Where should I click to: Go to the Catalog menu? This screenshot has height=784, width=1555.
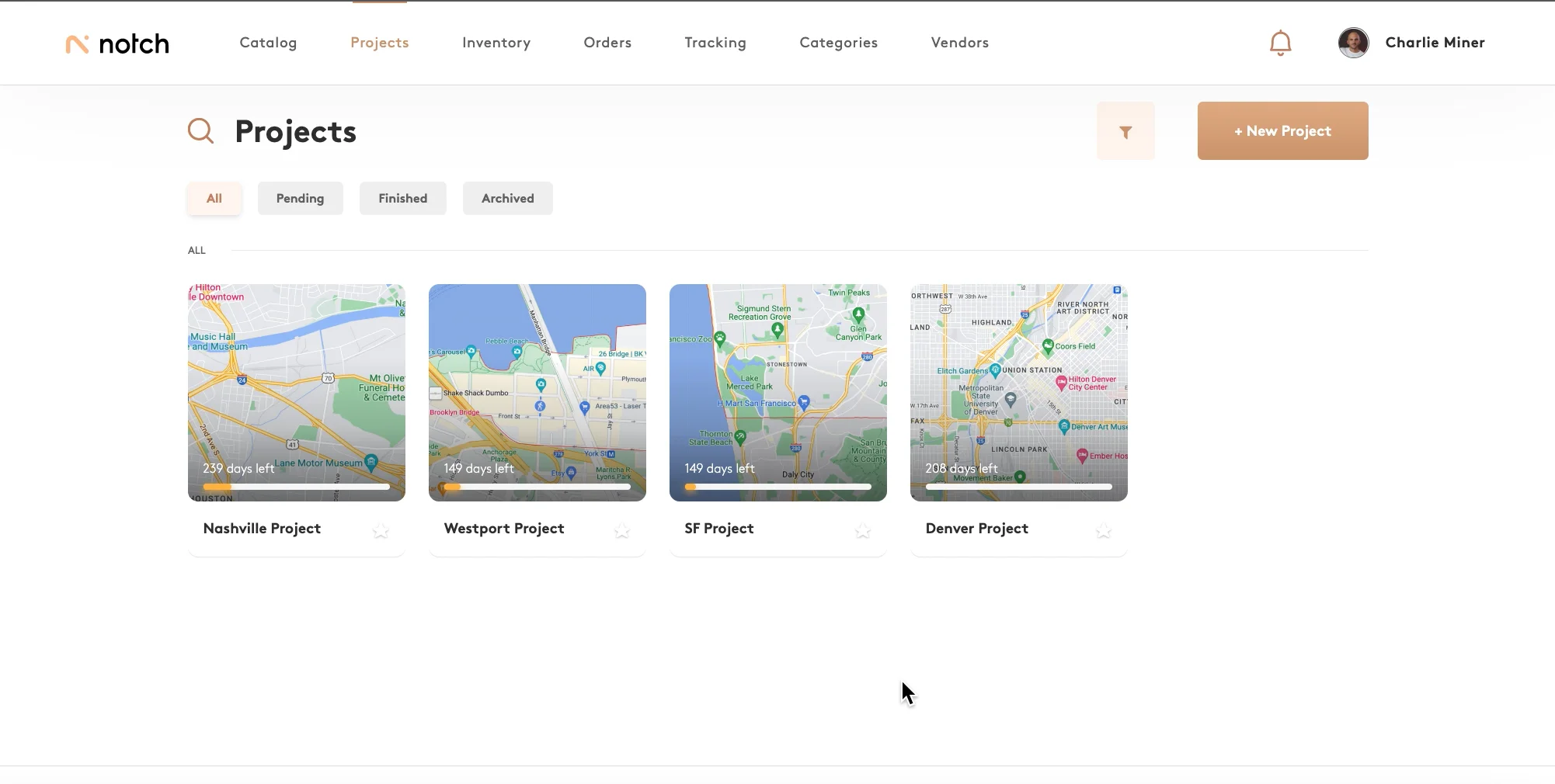(268, 43)
